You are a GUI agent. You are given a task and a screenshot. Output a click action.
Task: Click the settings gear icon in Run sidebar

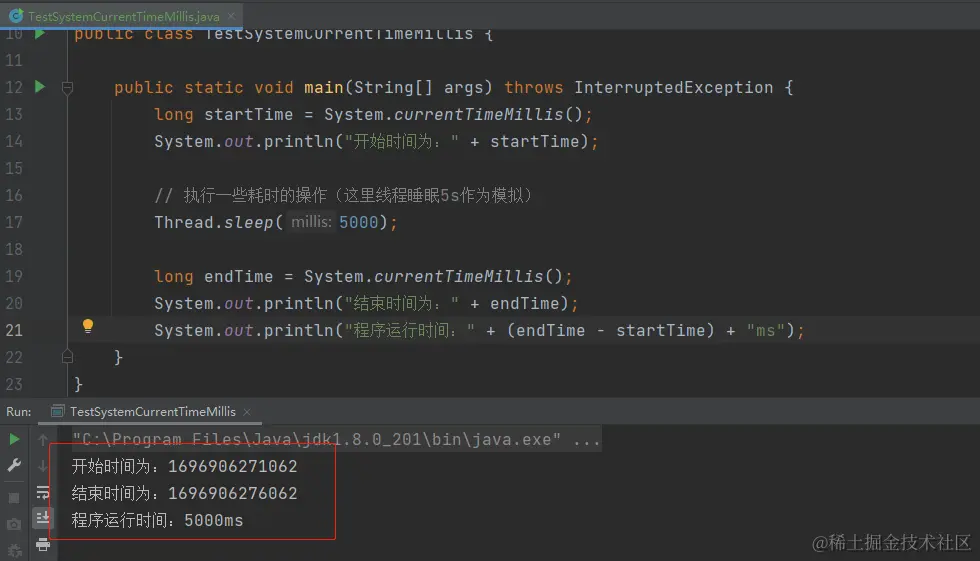point(14,550)
